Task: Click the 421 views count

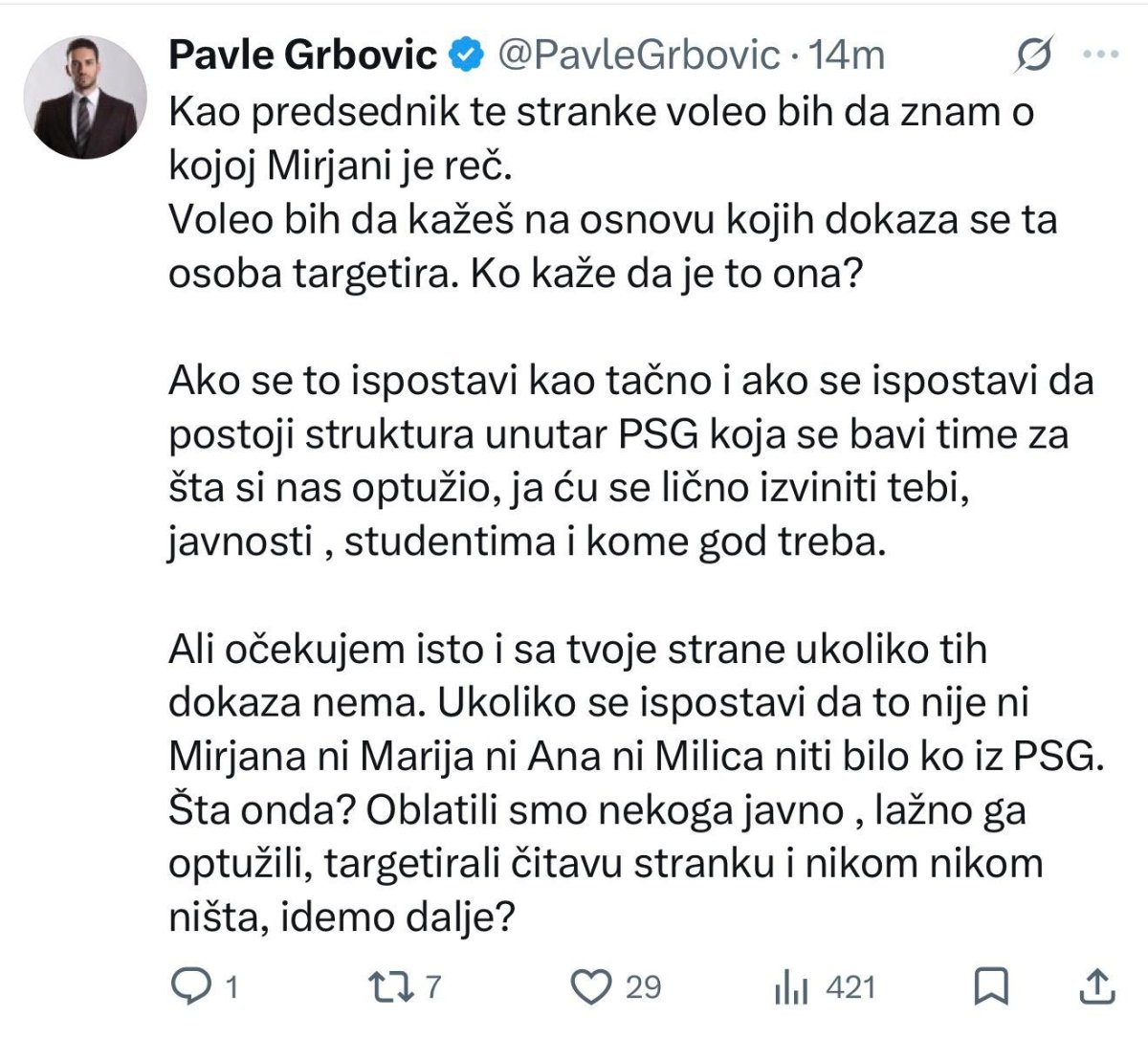Action: coord(850,986)
